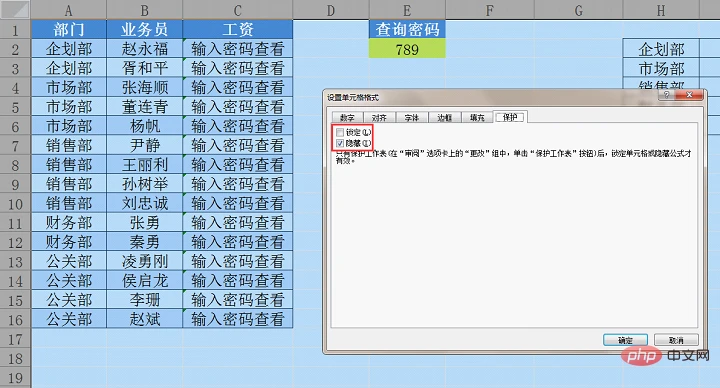Select column B header

[x=144, y=10]
